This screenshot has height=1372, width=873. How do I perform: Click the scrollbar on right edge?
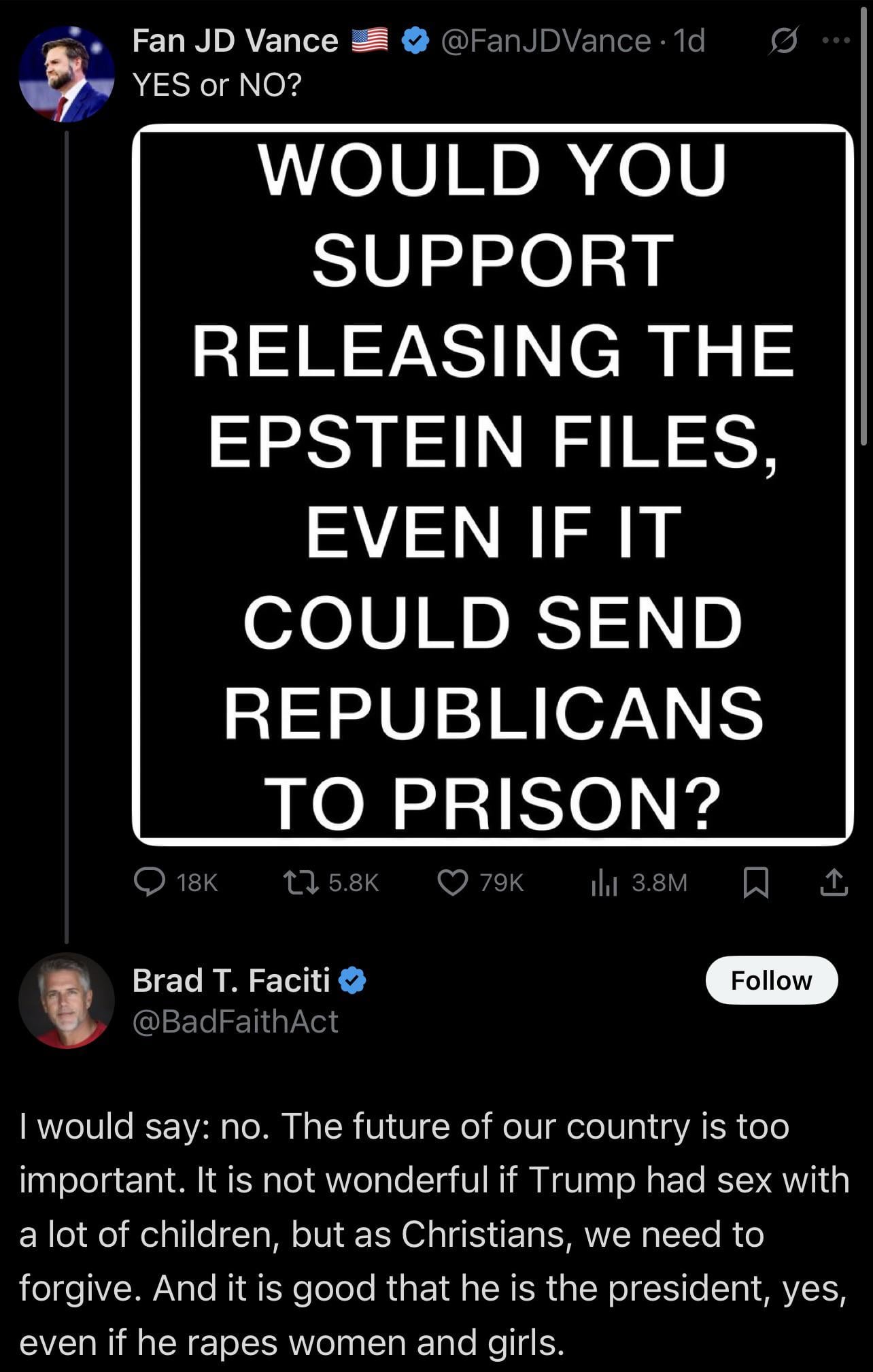pyautogui.click(x=864, y=224)
